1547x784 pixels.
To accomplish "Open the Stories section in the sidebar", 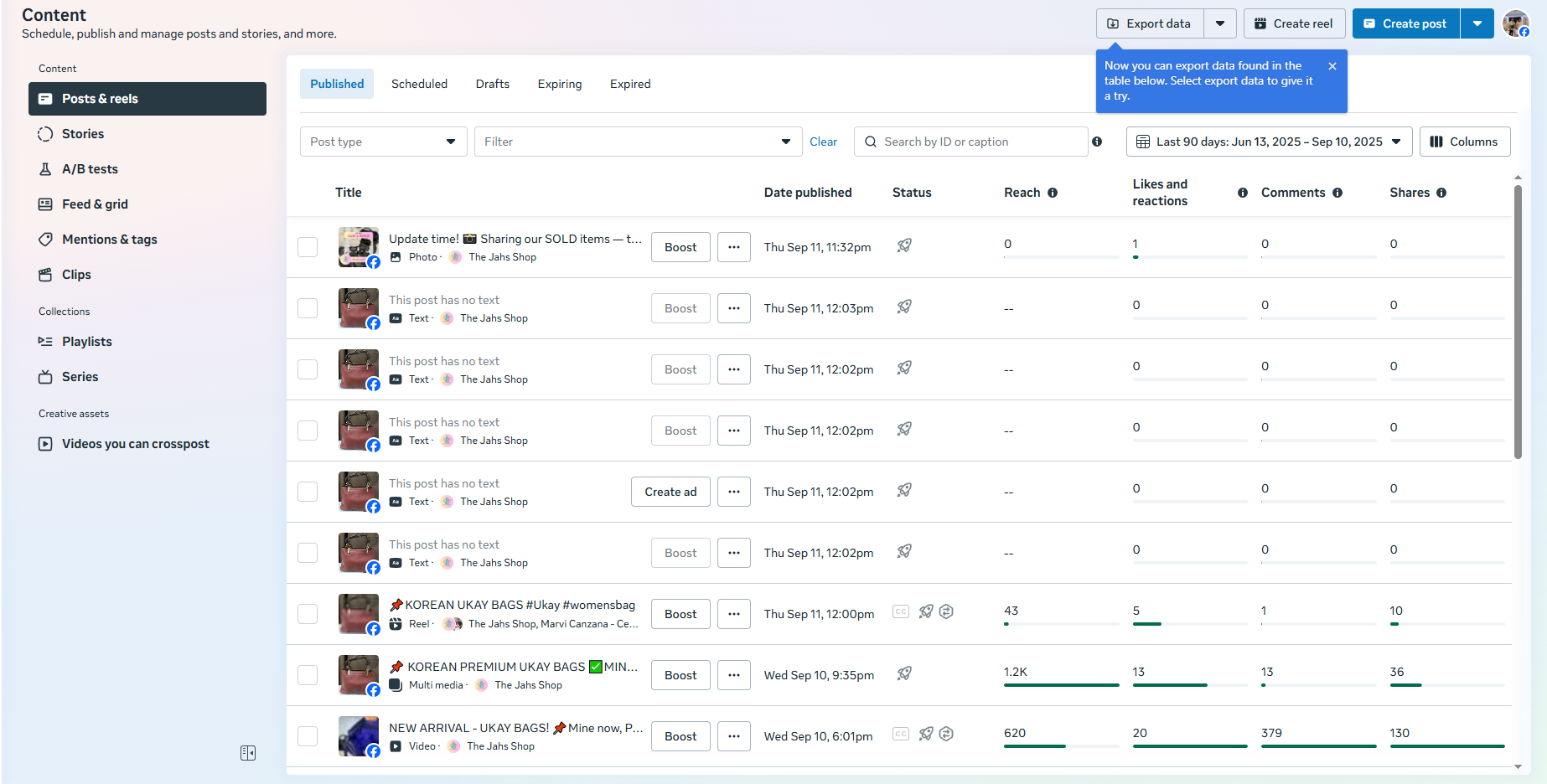I will [x=82, y=134].
